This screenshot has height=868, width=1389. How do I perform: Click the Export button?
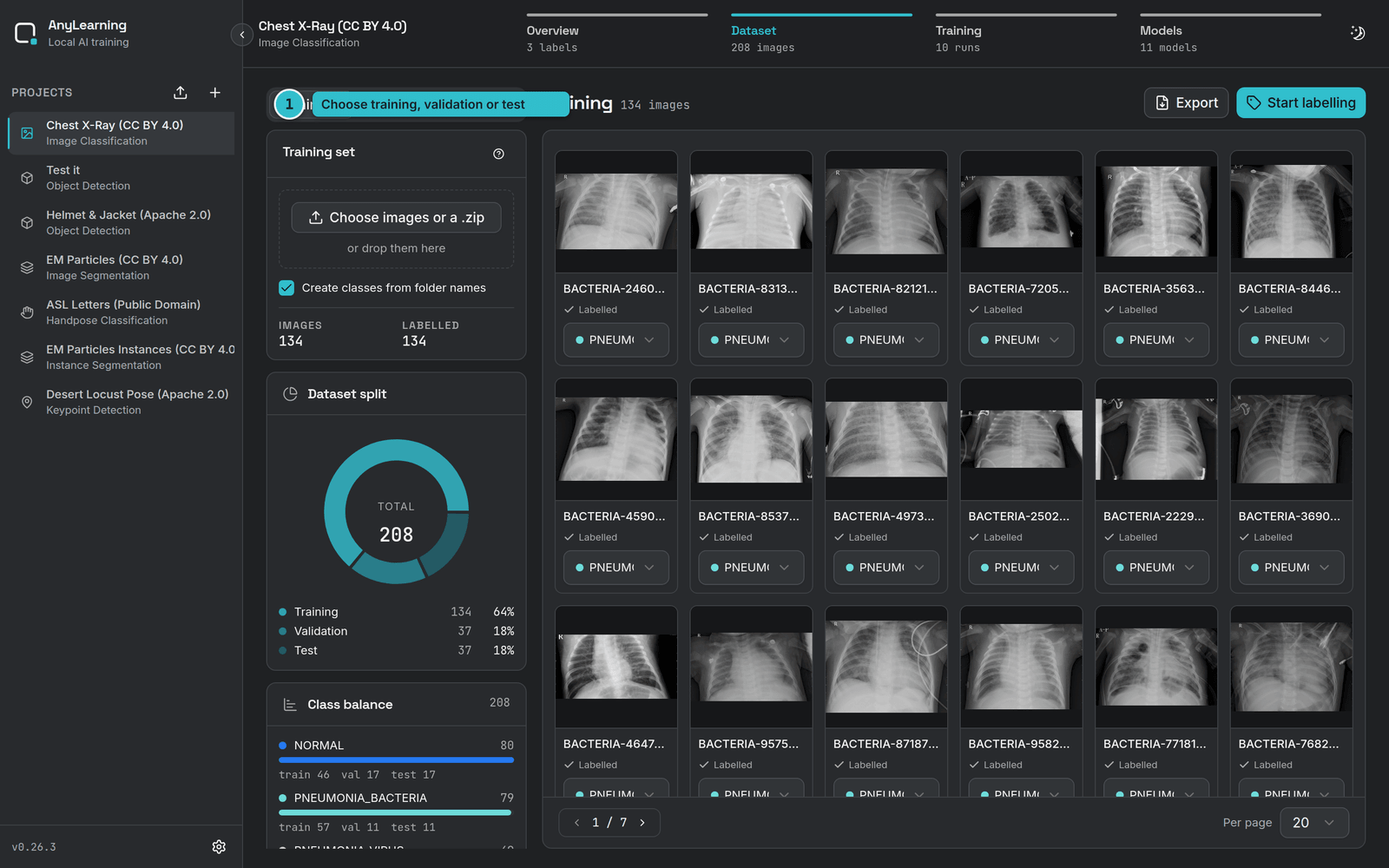[x=1186, y=102]
